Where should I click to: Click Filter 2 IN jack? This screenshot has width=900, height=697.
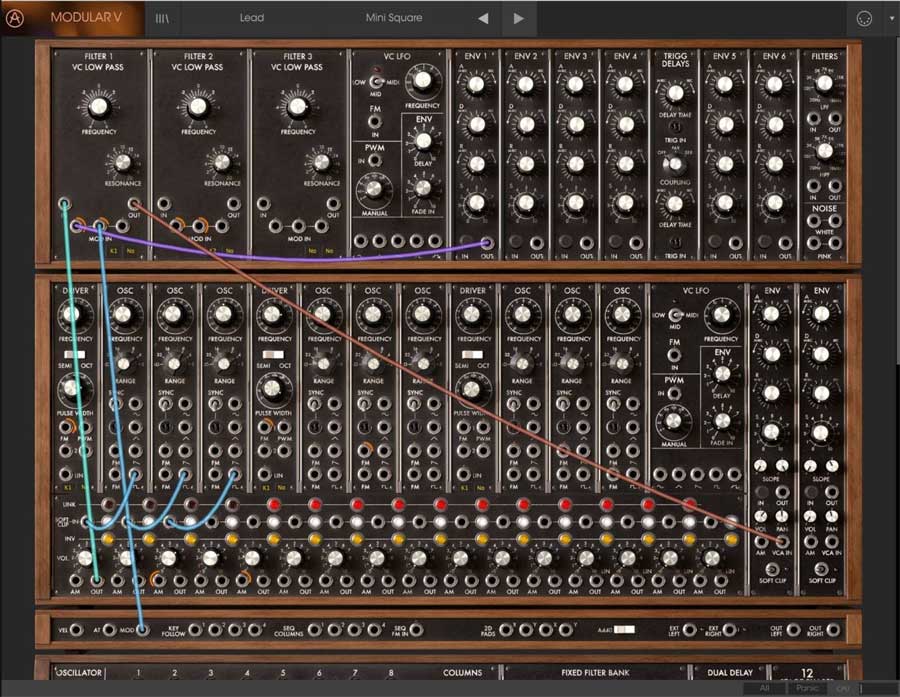point(164,204)
